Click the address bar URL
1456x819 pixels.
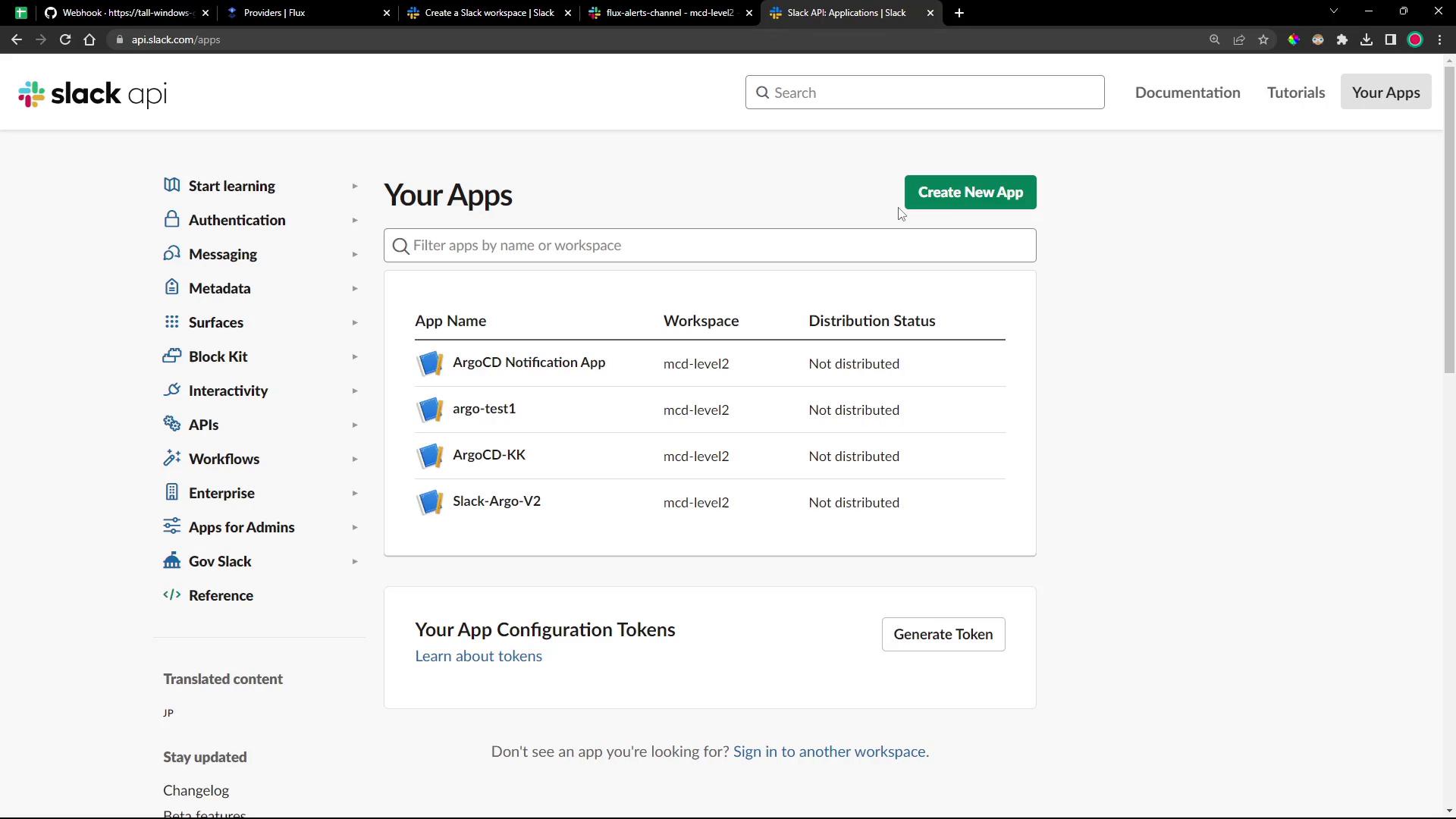(176, 39)
